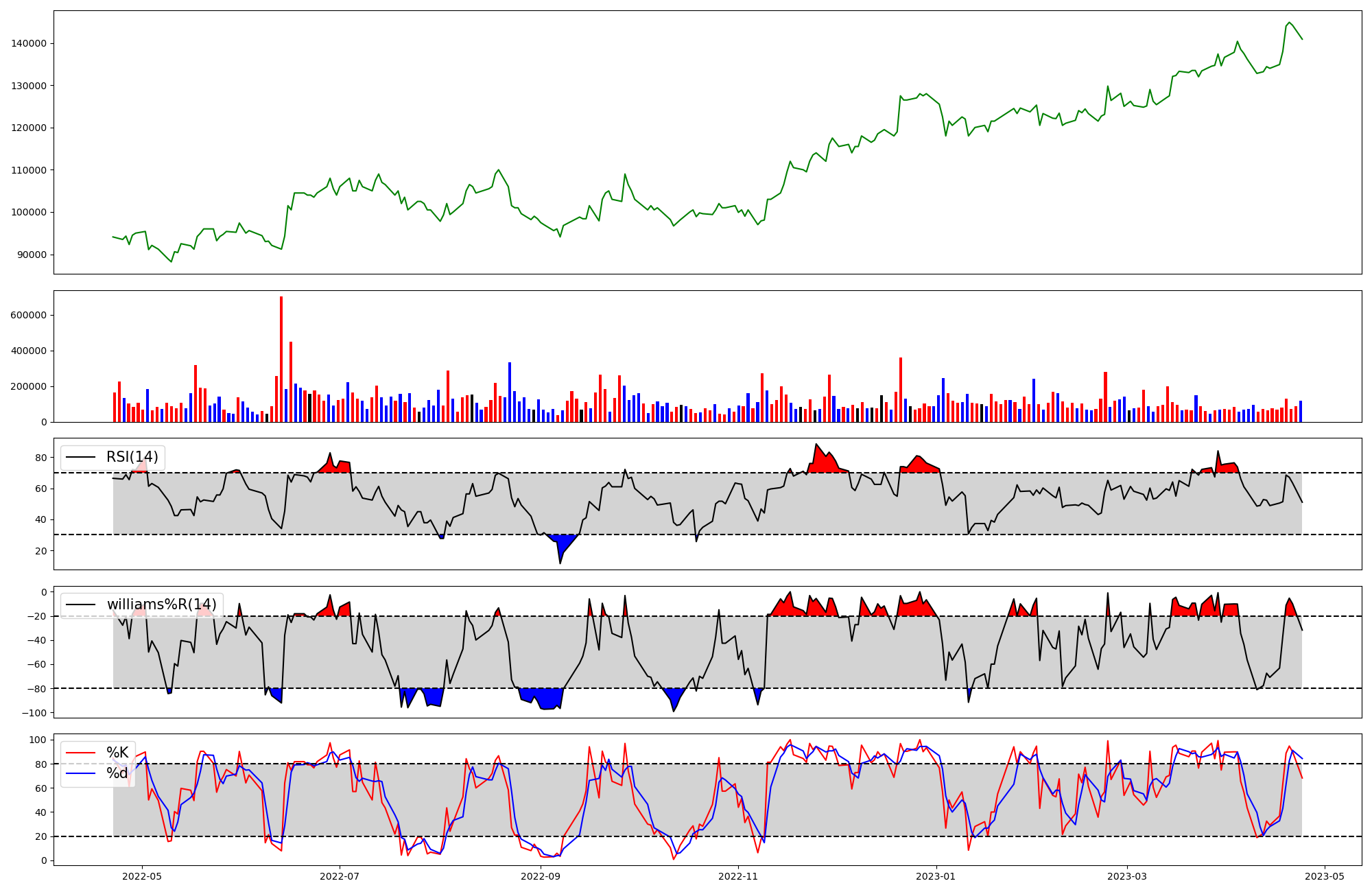Click the -100 Williams axis label

coord(34,713)
